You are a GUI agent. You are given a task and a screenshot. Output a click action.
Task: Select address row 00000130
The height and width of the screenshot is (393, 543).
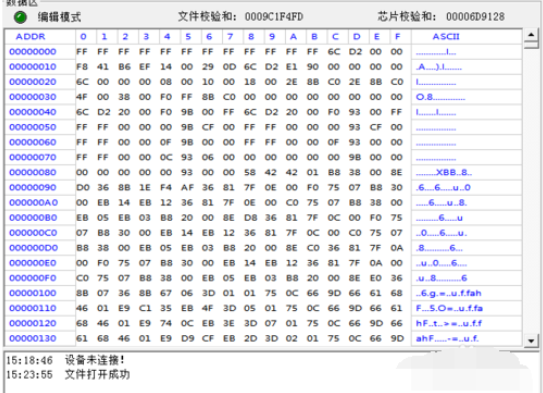pos(33,338)
